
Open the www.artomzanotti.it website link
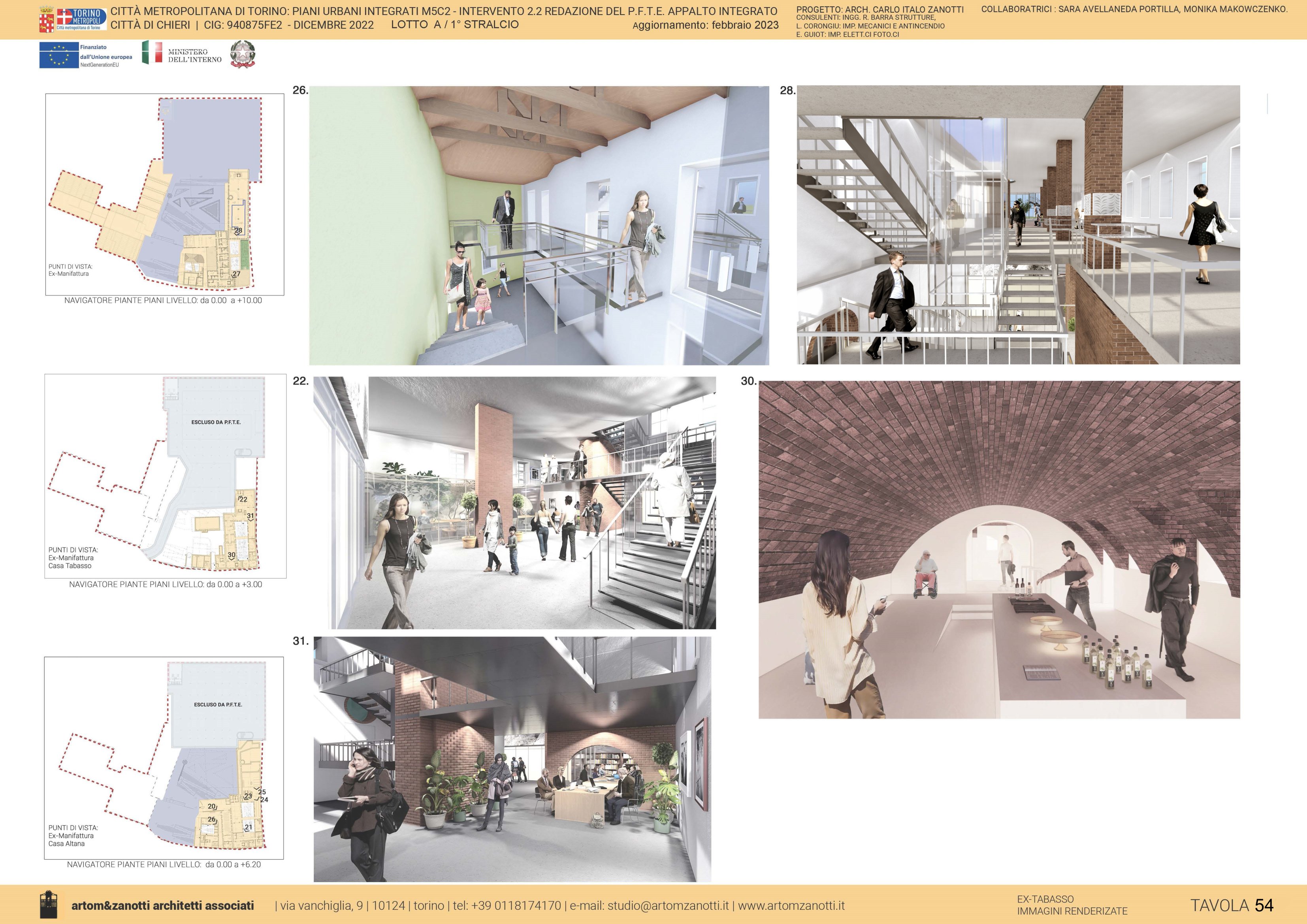click(791, 905)
